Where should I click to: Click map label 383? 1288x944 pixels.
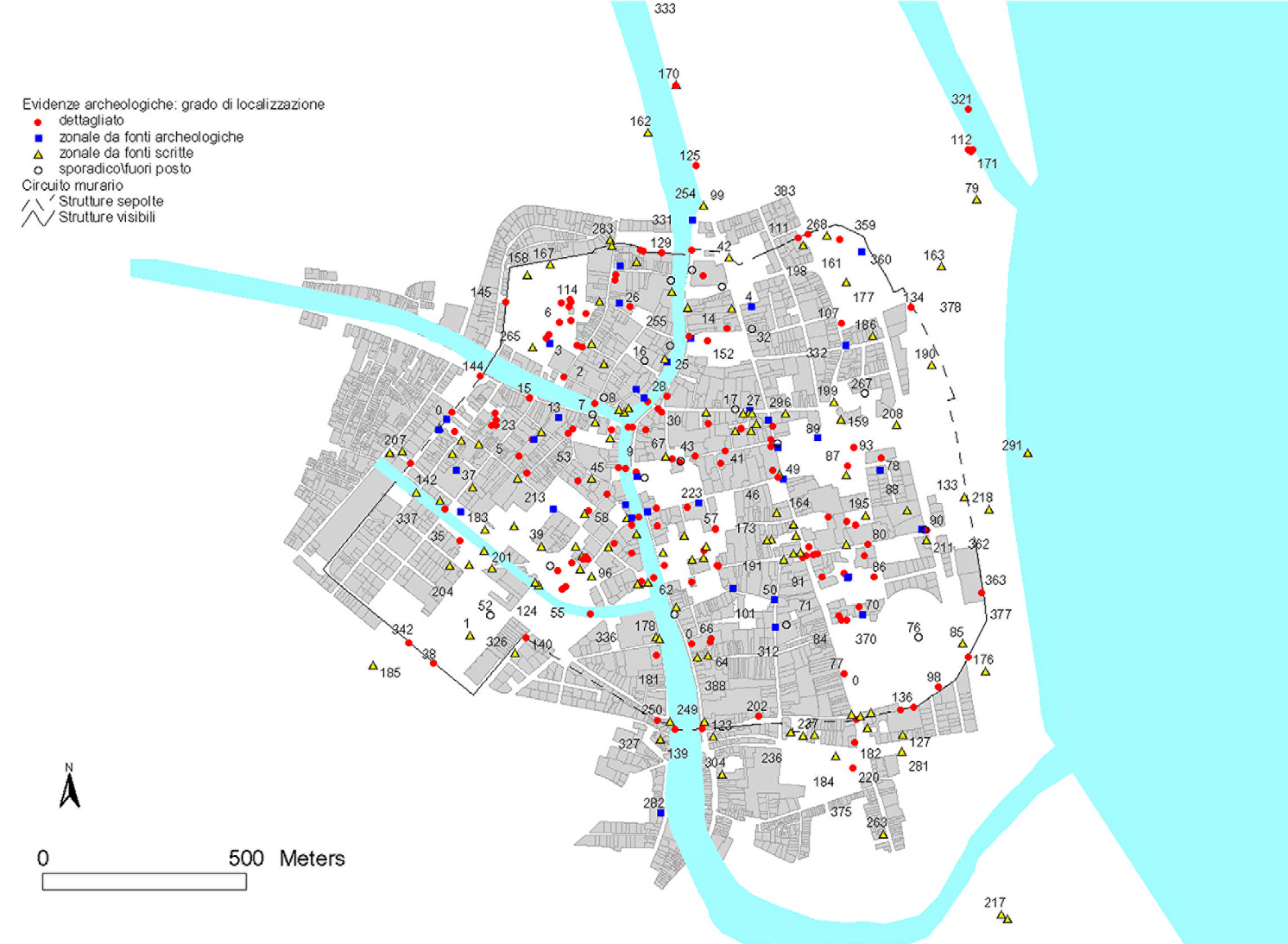pyautogui.click(x=785, y=192)
